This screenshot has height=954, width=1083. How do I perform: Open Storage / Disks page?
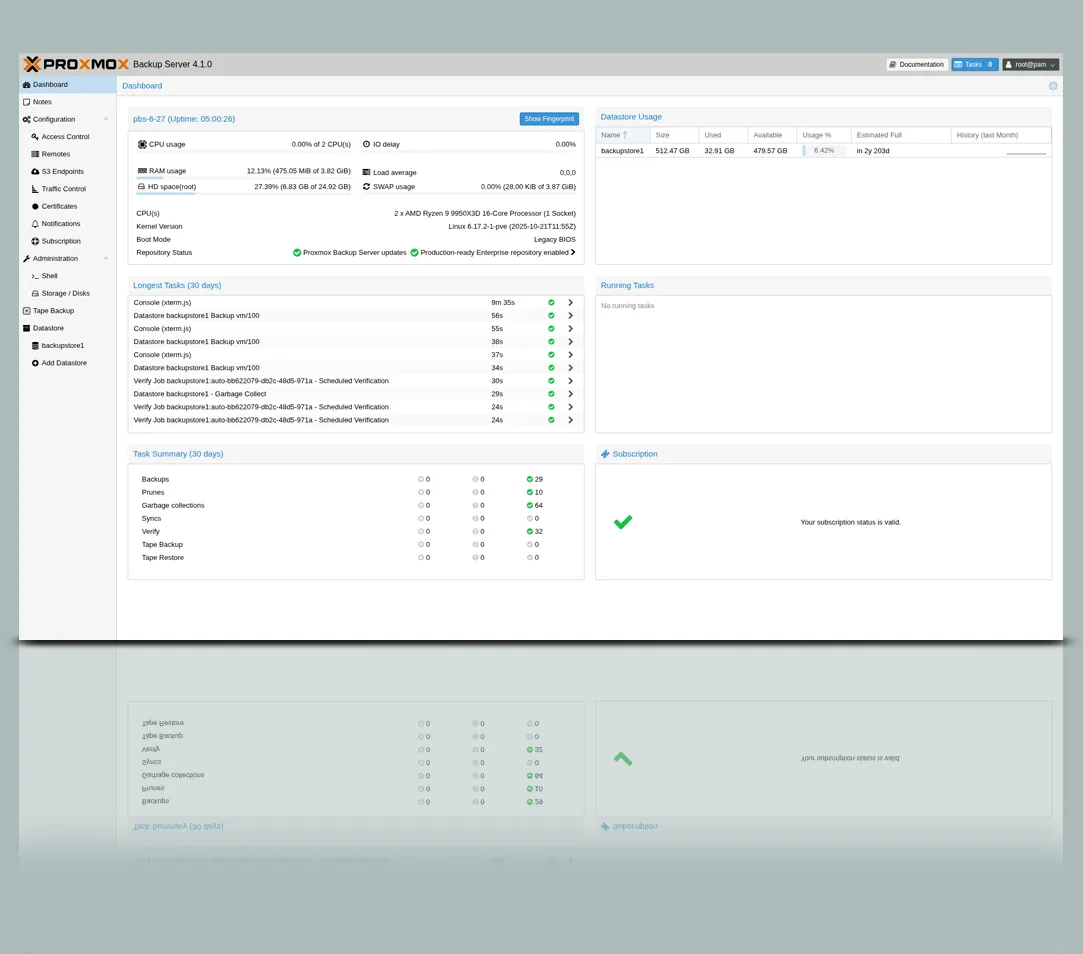click(65, 294)
